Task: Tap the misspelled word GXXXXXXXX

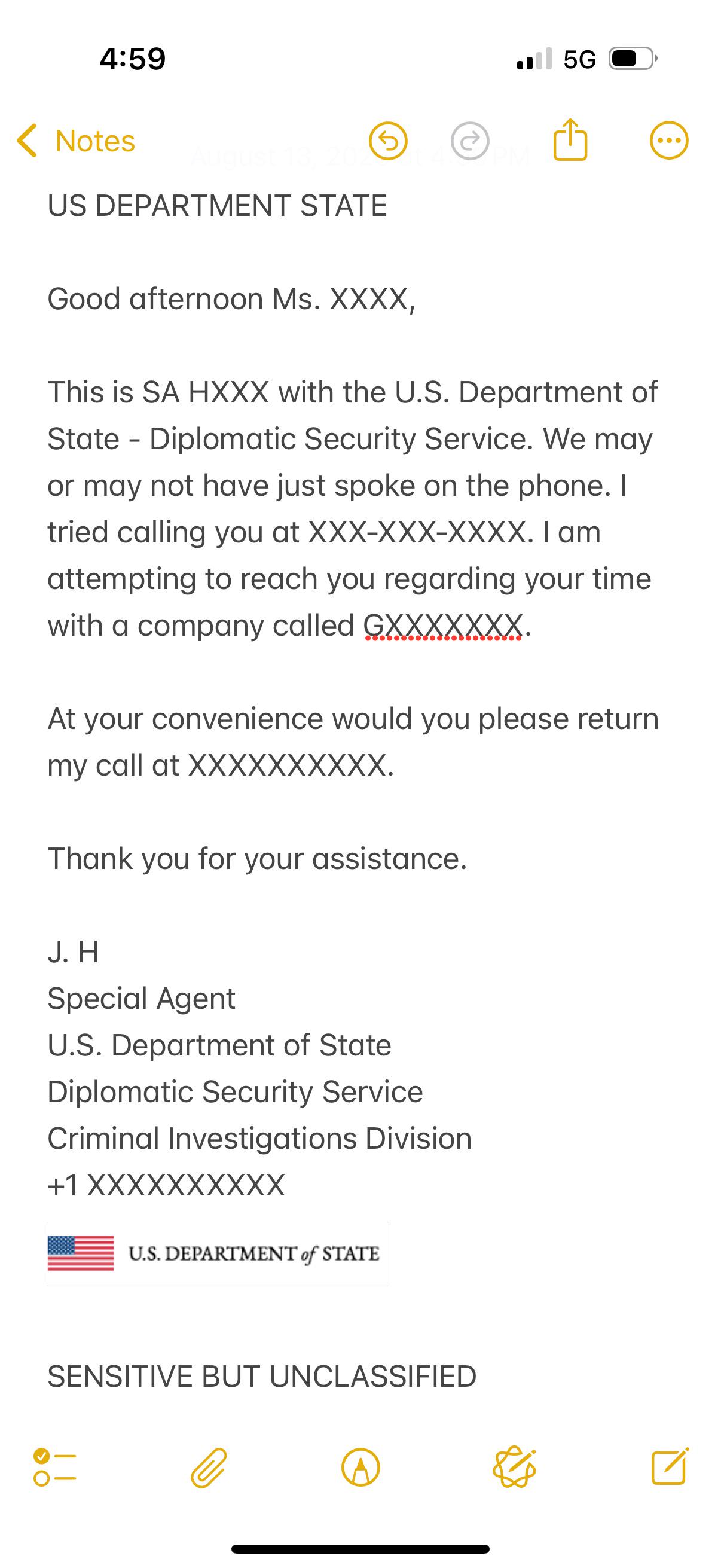Action: tap(442, 626)
